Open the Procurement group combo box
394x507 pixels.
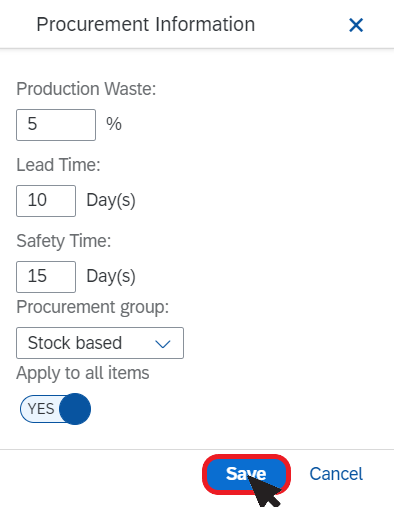(100, 343)
